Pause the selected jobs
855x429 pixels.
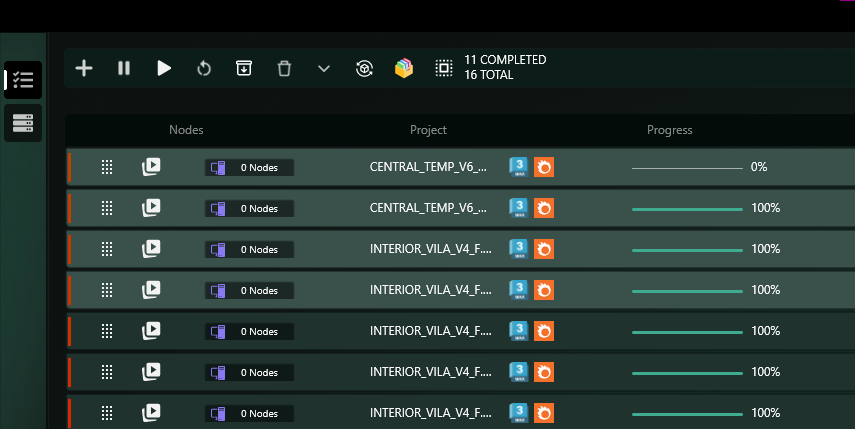click(124, 68)
